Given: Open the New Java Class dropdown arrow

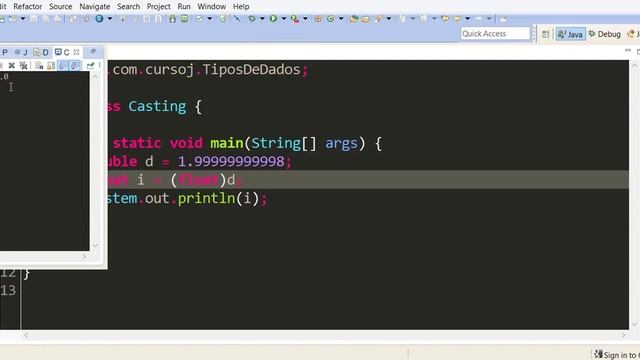Looking at the screenshot, I should tap(341, 18).
